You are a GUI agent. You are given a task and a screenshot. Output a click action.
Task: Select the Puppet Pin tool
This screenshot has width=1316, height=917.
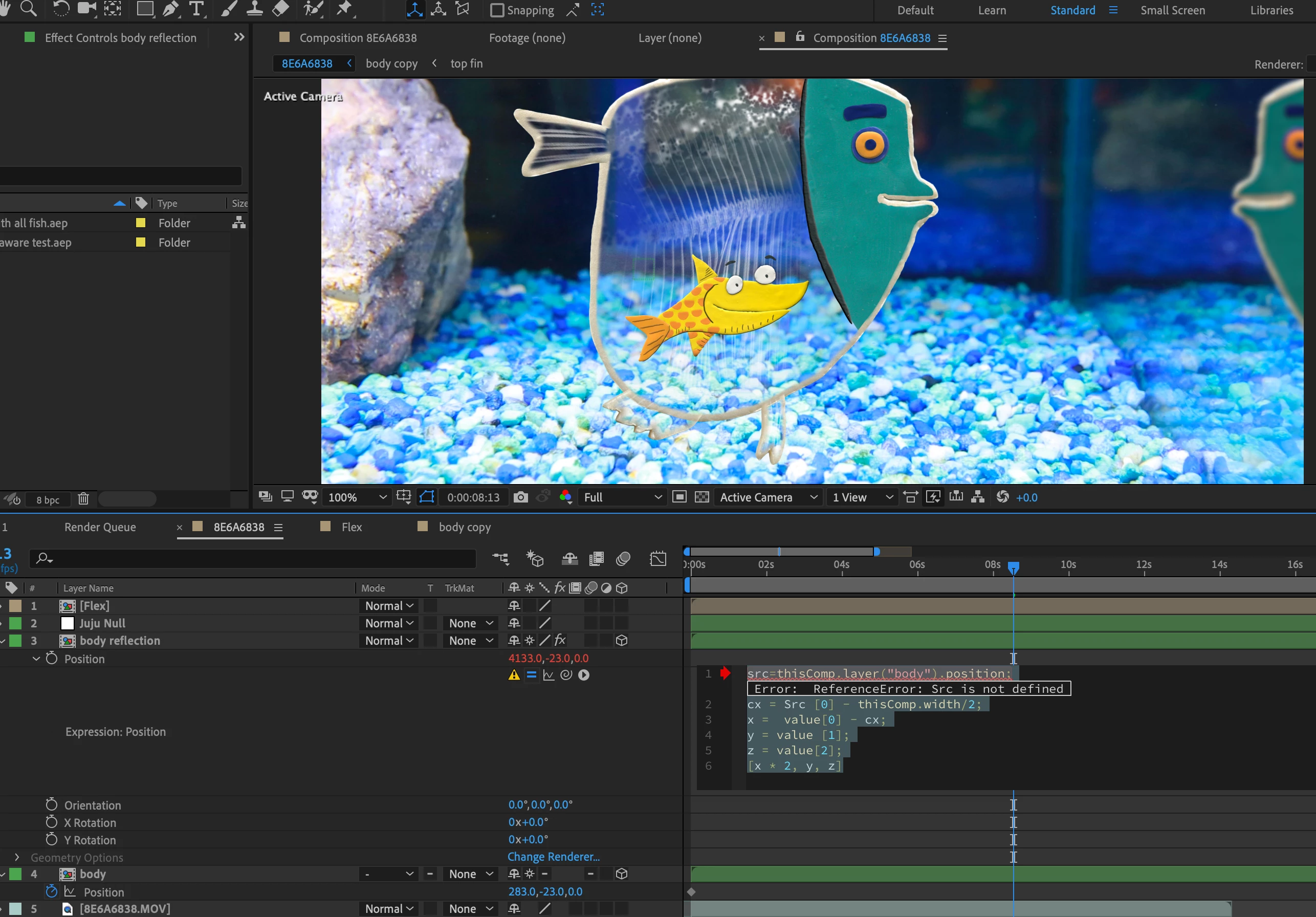pos(344,9)
